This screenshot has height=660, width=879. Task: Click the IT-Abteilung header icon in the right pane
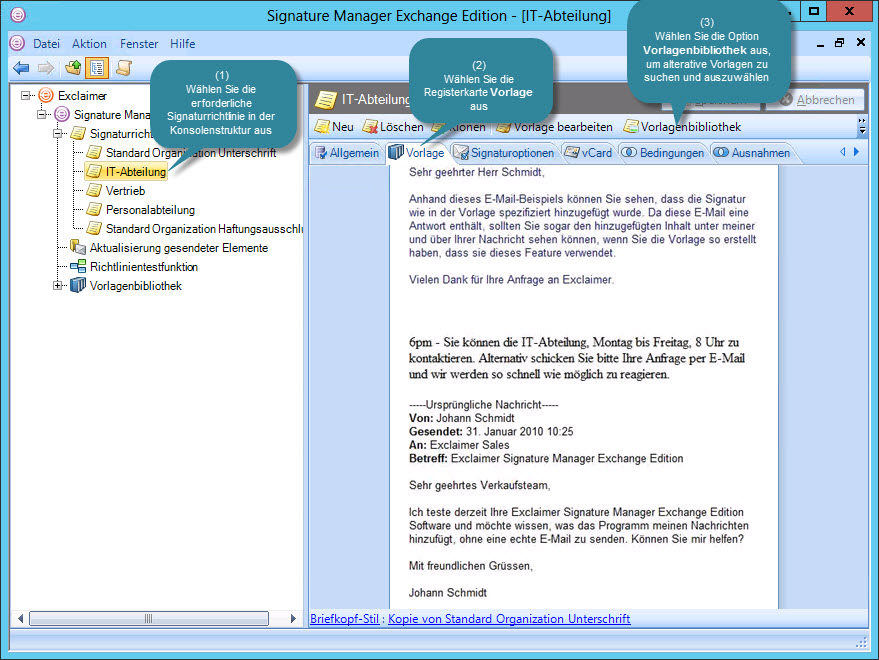[x=326, y=99]
